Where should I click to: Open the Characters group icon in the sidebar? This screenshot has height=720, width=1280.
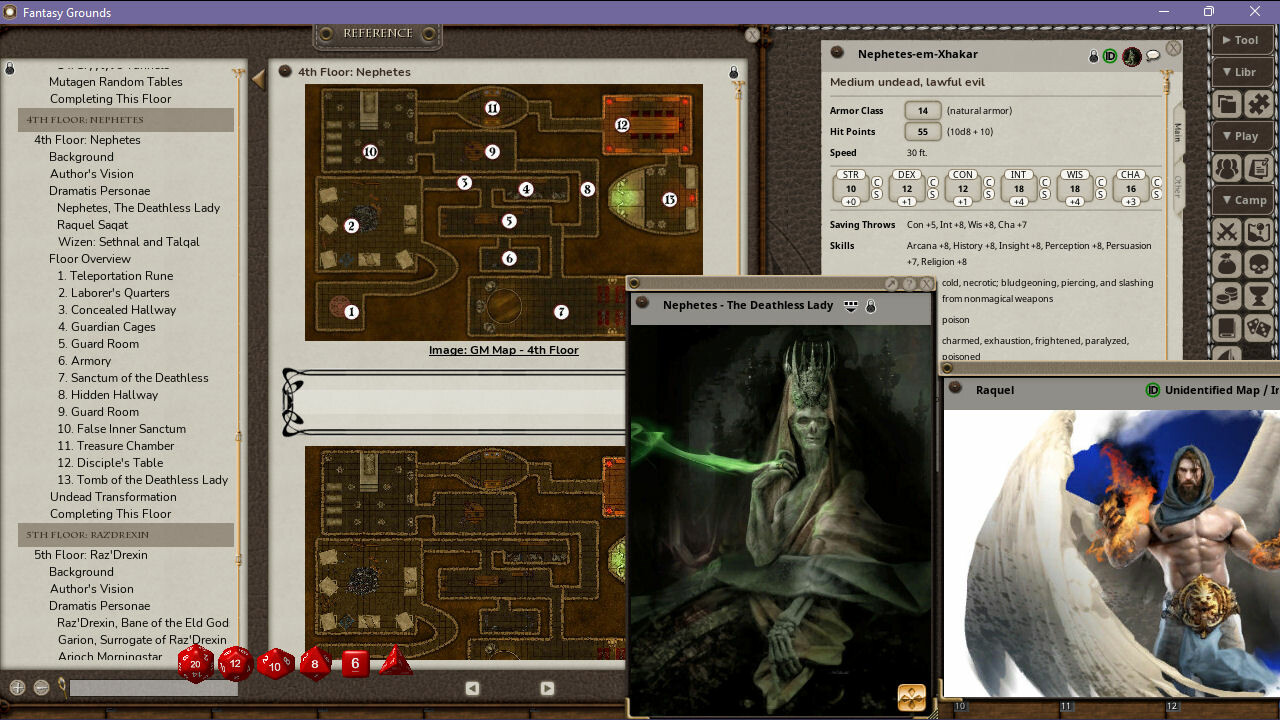(1227, 169)
